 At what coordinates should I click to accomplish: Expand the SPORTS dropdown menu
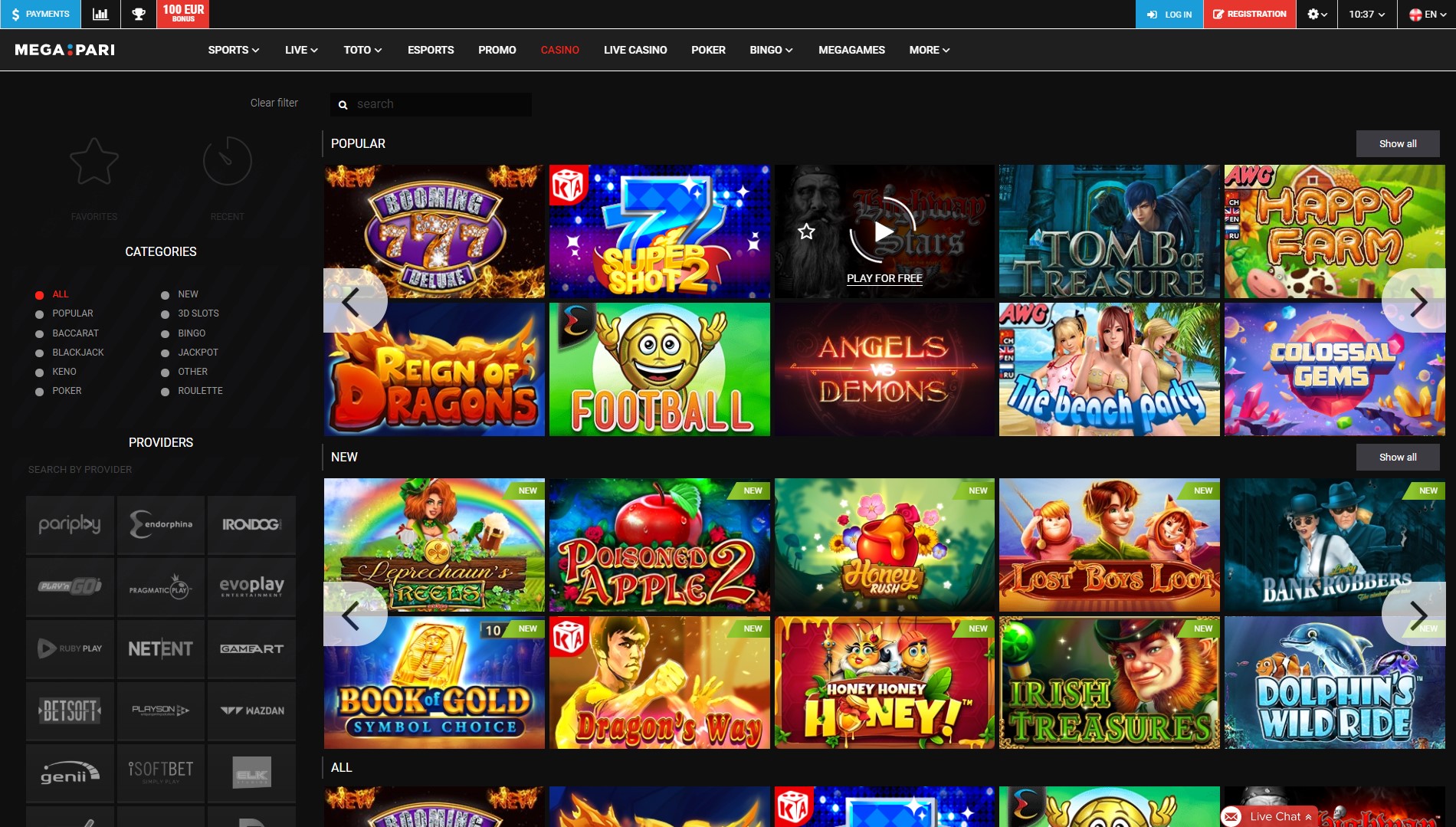pos(234,50)
